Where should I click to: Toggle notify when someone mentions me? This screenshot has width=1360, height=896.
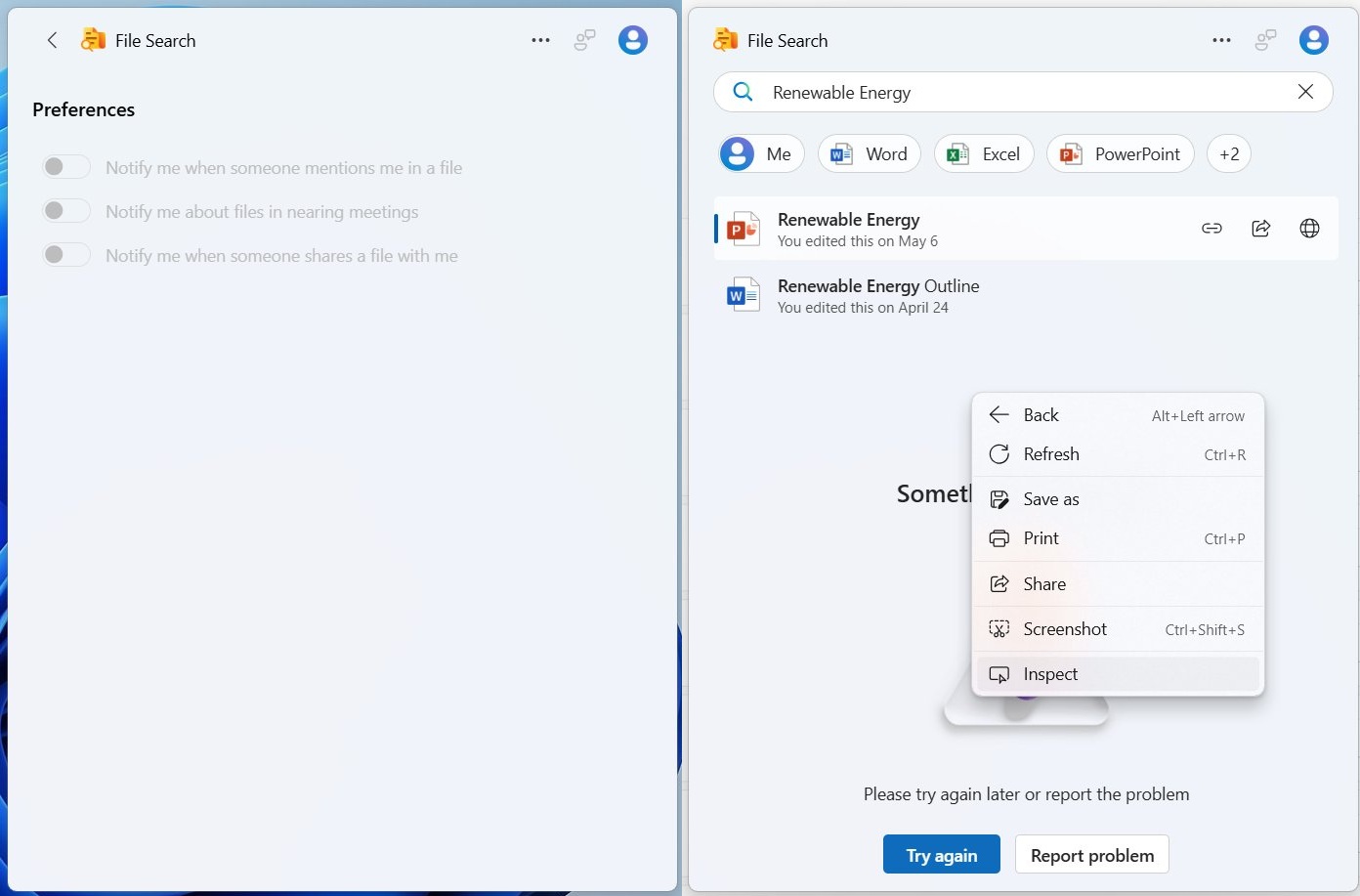(66, 167)
